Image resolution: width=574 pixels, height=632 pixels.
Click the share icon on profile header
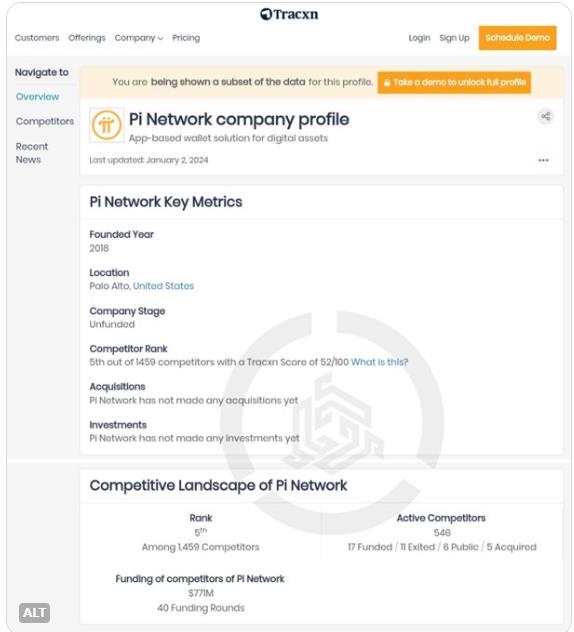pos(545,116)
